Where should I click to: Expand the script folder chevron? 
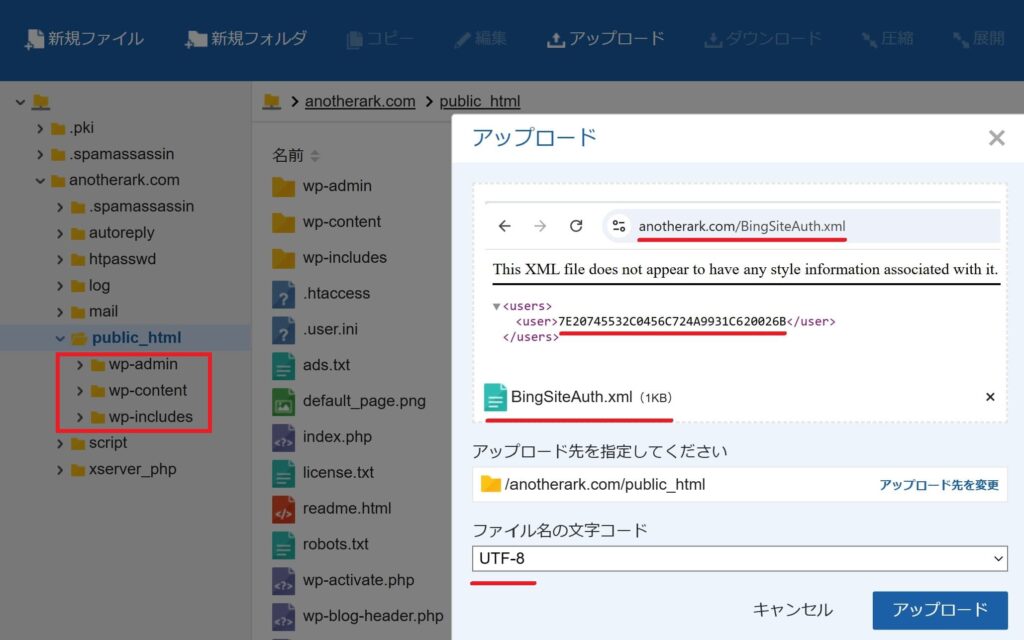tap(59, 443)
